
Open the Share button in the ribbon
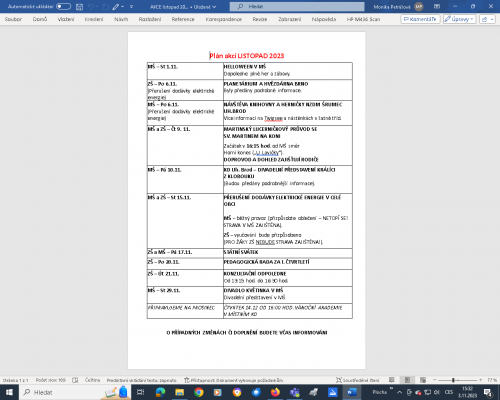487,19
